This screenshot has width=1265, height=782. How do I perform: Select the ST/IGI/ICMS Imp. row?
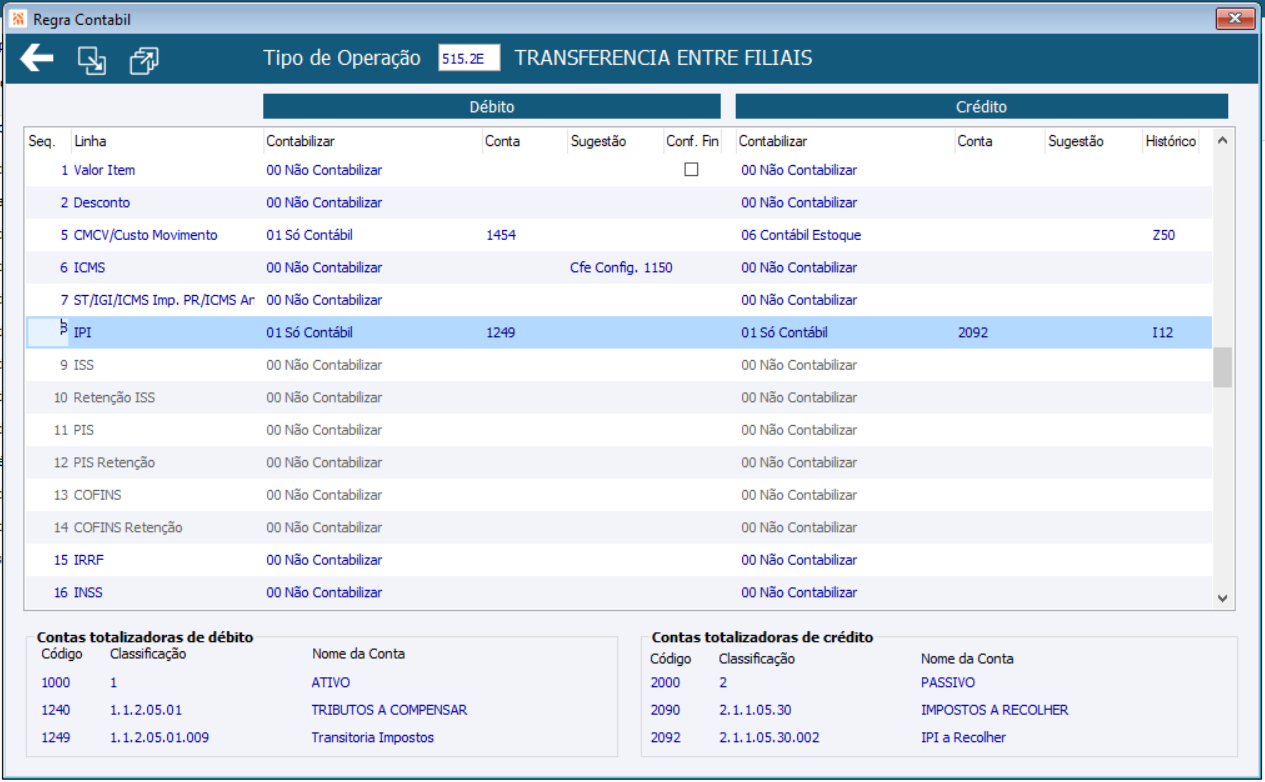point(618,300)
